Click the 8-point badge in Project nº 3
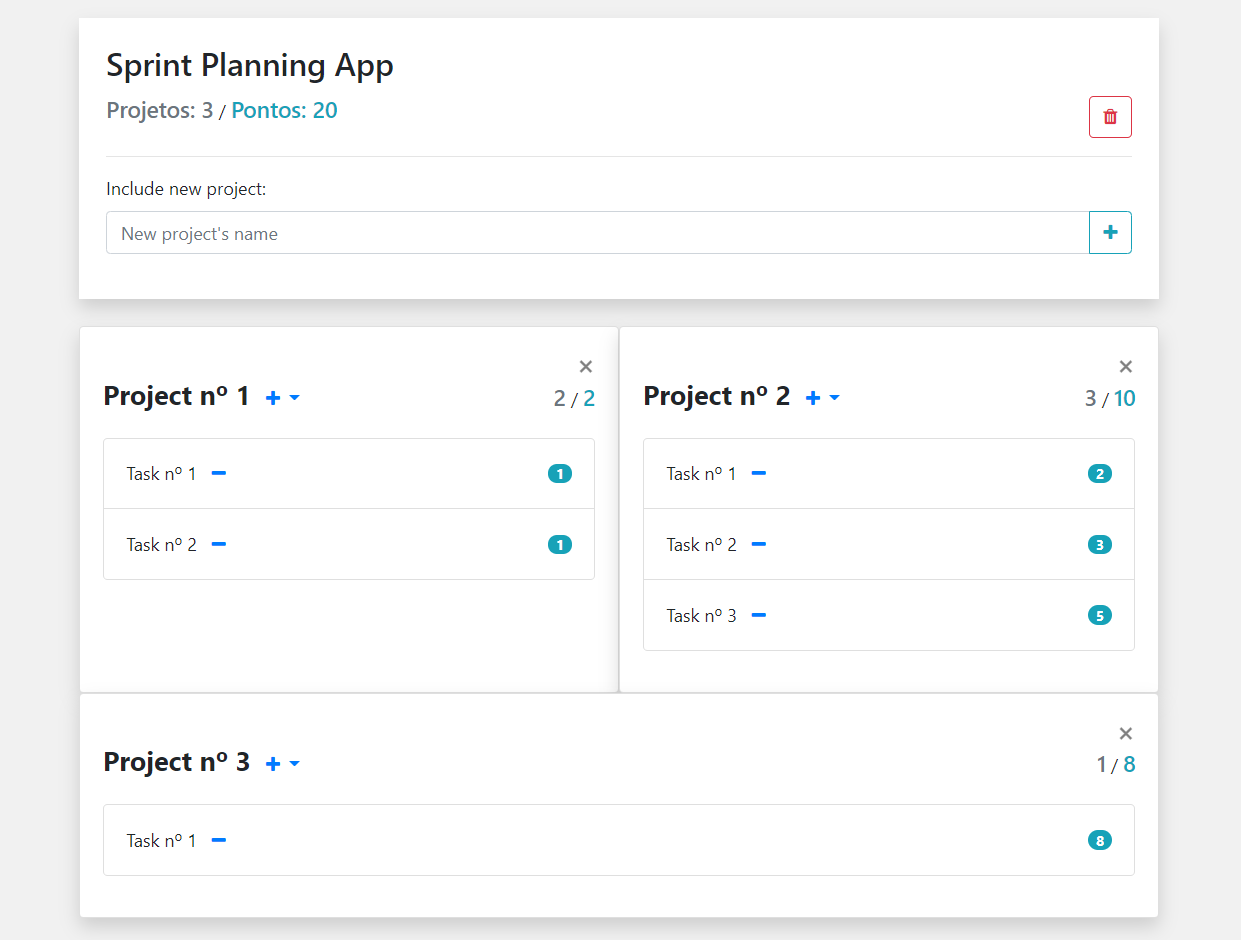Screen dimensions: 1241x940 point(1099,841)
